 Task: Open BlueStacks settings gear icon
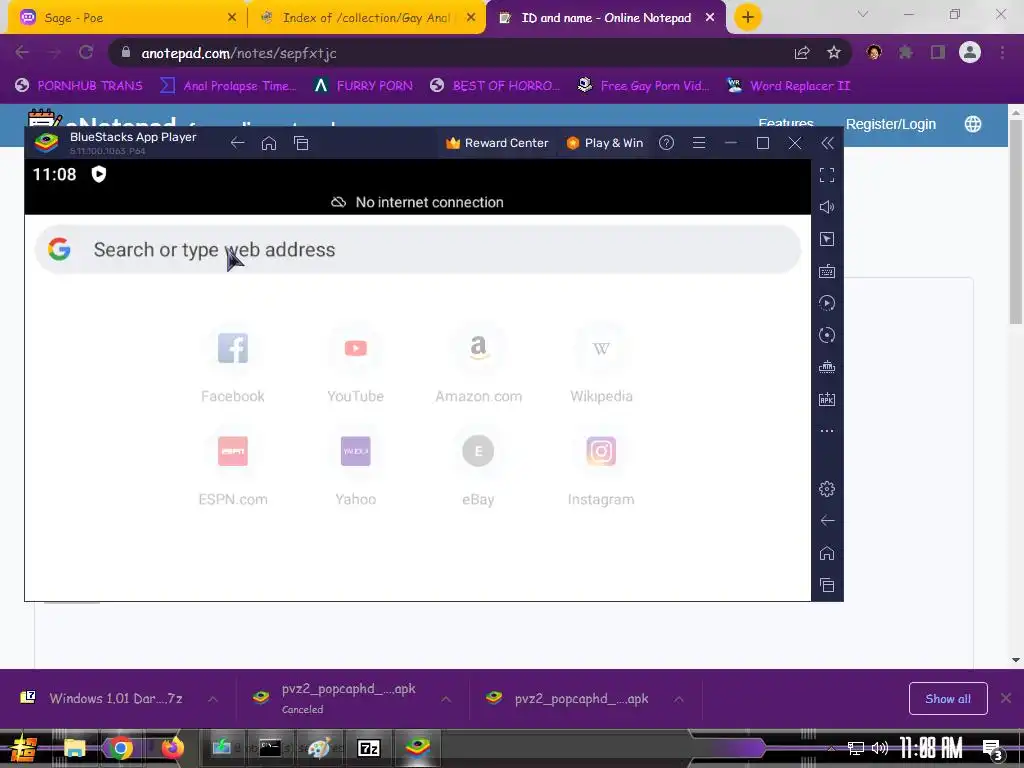click(x=827, y=489)
